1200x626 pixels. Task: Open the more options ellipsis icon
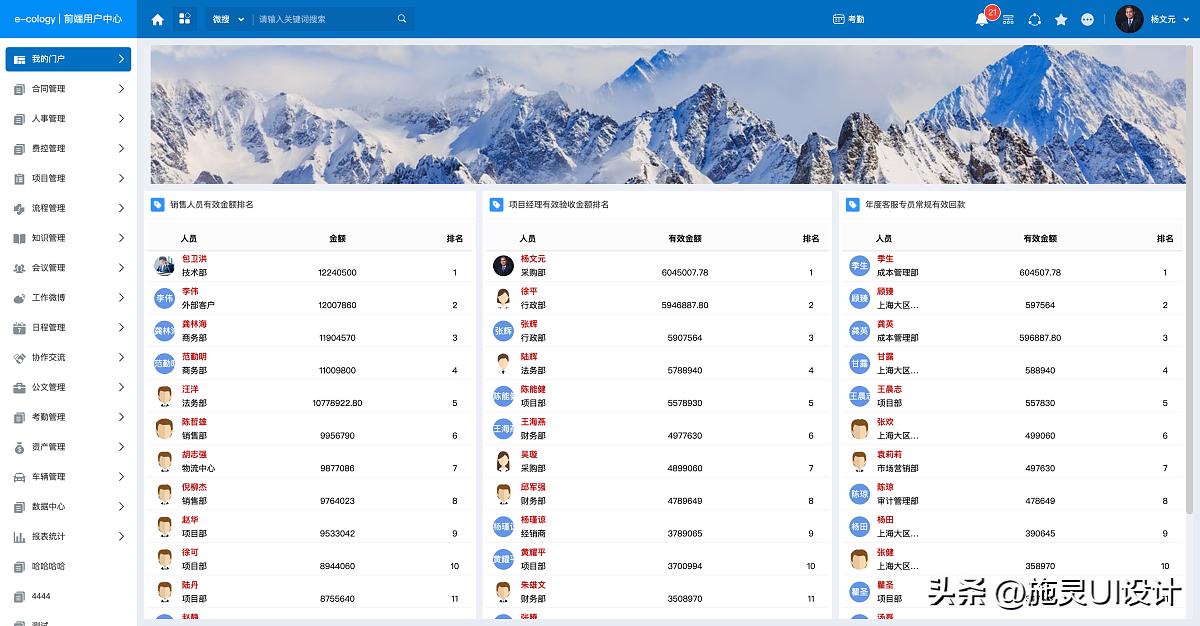(x=1088, y=19)
